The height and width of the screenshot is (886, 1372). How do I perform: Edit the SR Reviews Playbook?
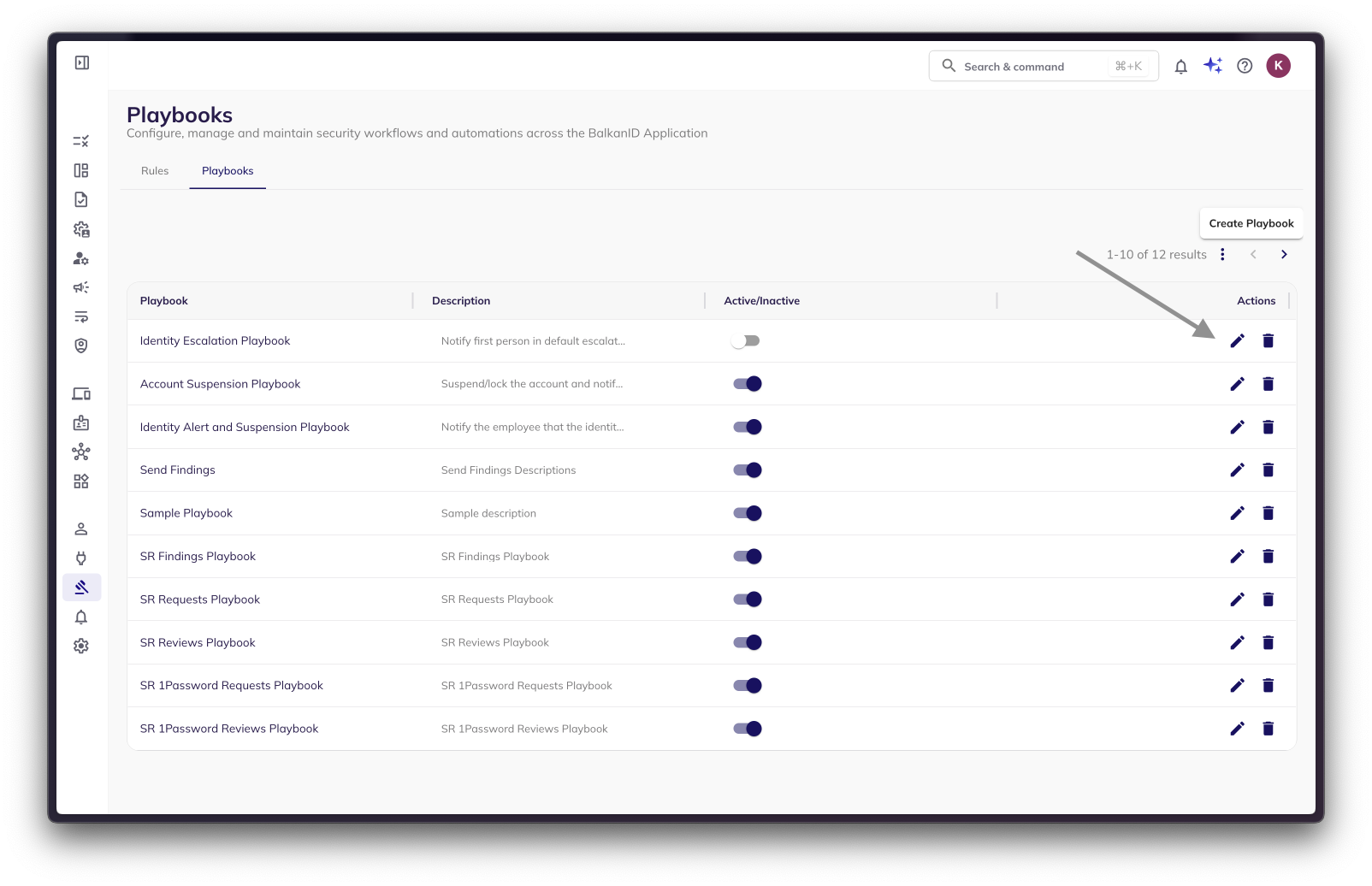pos(1237,642)
